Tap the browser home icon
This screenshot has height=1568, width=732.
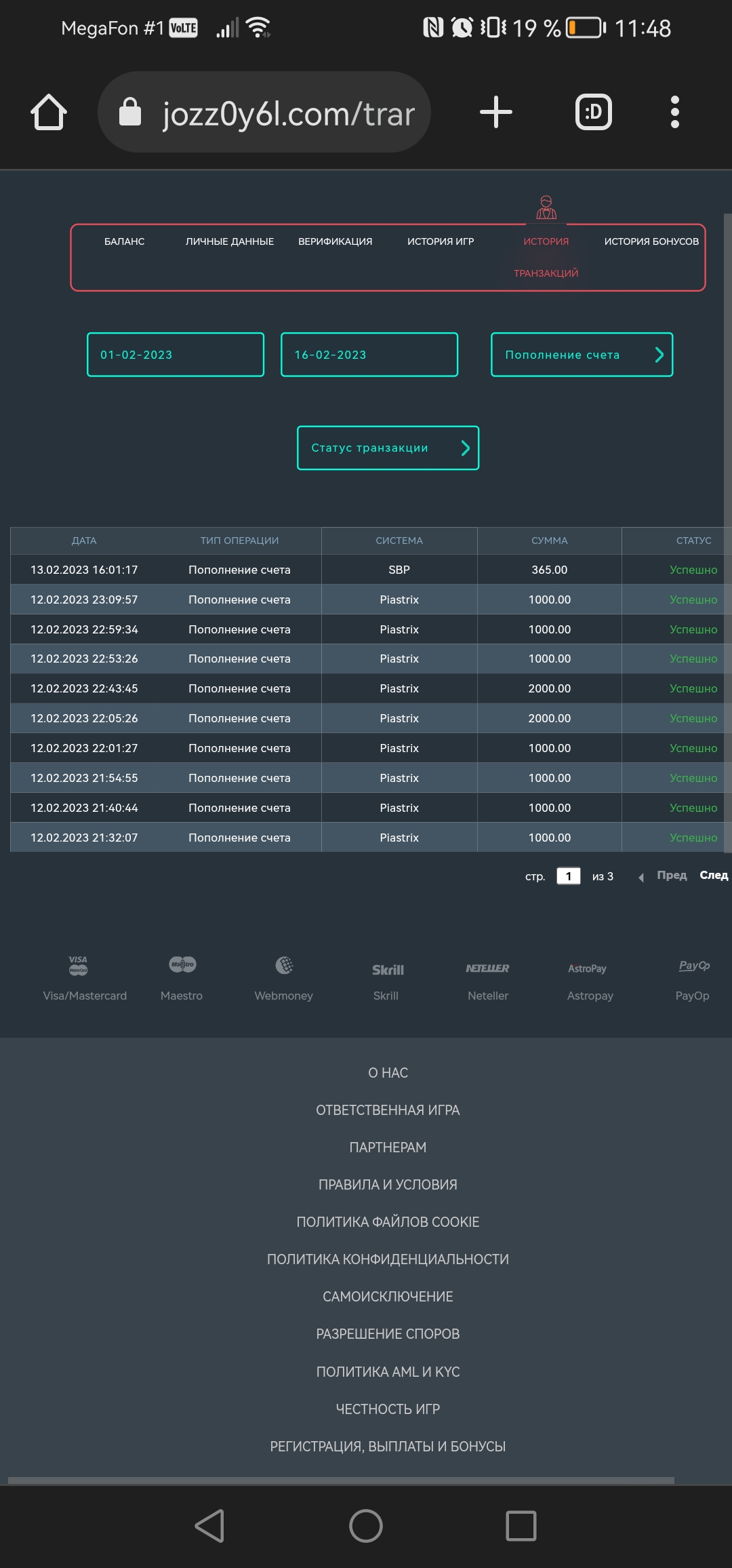click(x=49, y=112)
